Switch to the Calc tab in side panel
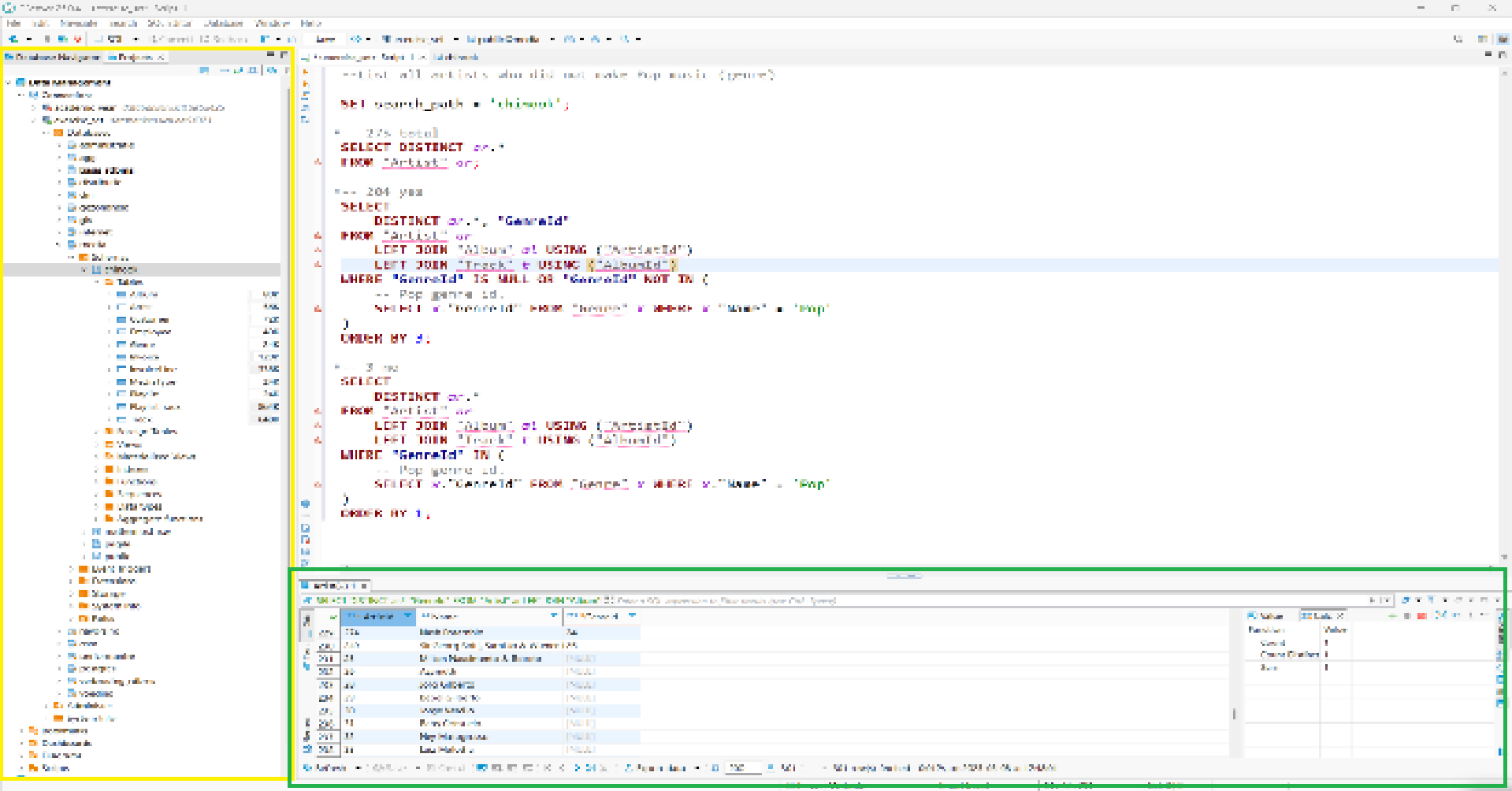 pyautogui.click(x=1322, y=616)
